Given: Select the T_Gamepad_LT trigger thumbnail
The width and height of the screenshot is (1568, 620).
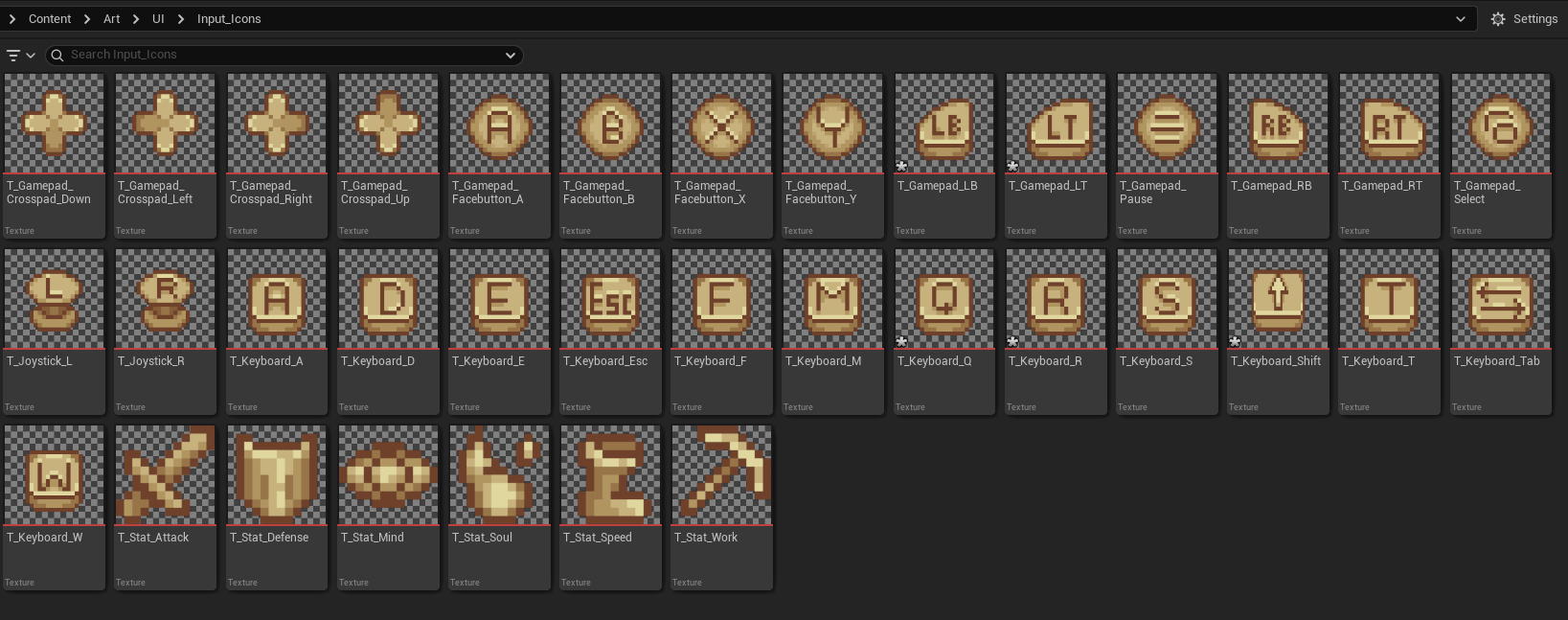Looking at the screenshot, I should (1056, 125).
